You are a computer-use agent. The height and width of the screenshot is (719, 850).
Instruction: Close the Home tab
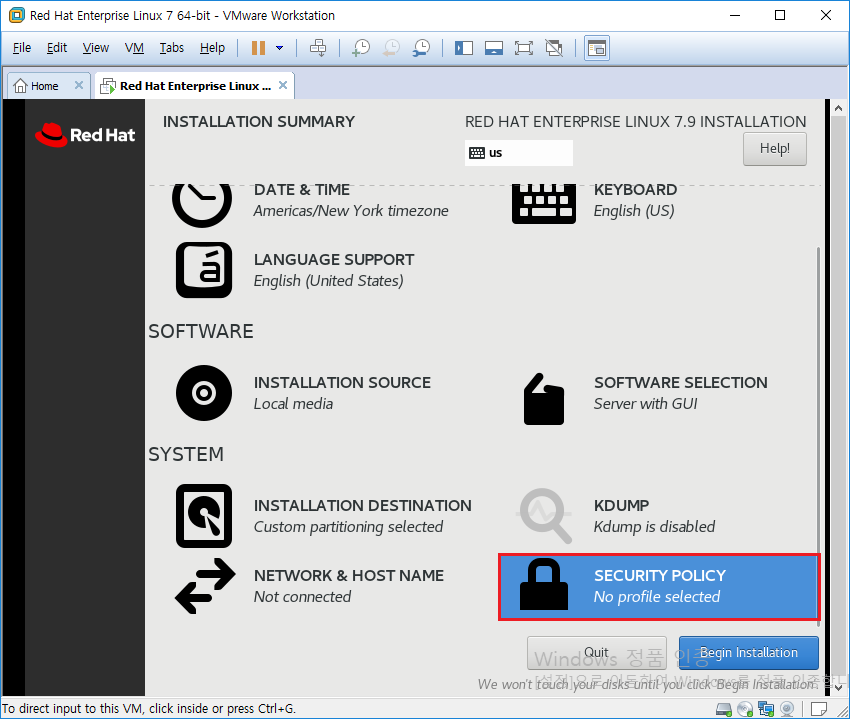(79, 85)
